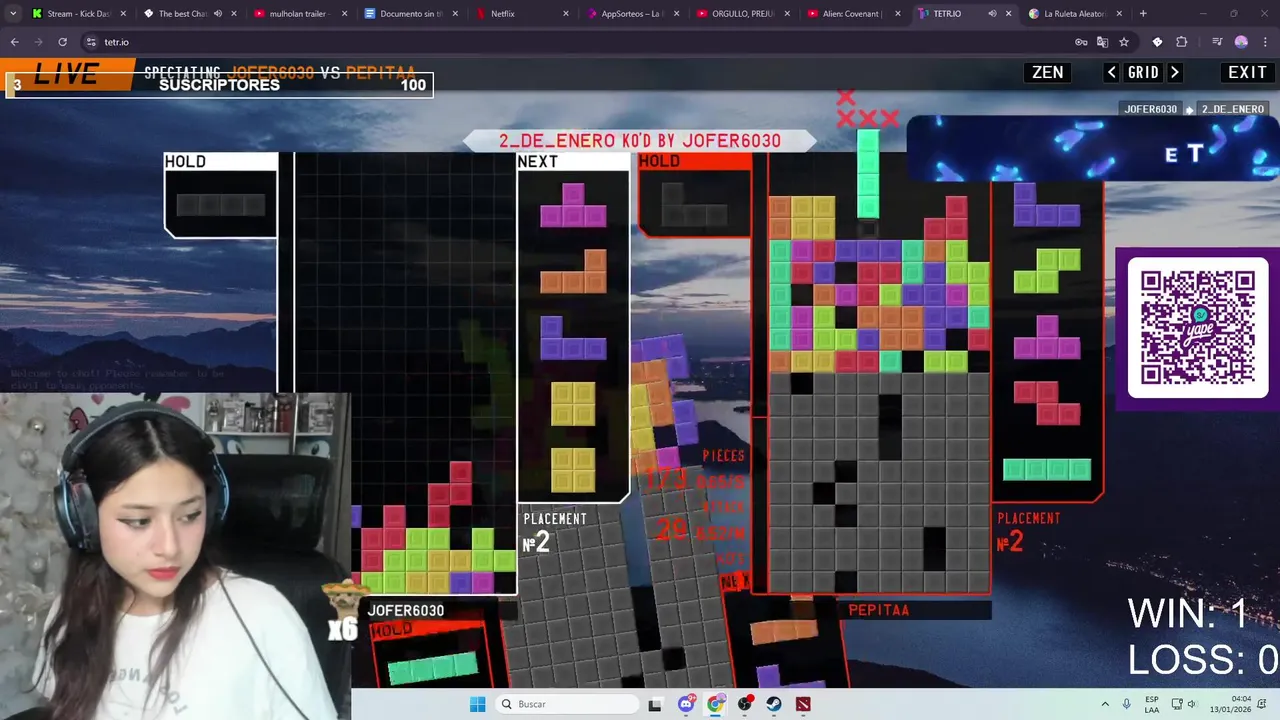Open the AppSorteos browser tab
Screen dimensions: 1280x720
tap(631, 14)
